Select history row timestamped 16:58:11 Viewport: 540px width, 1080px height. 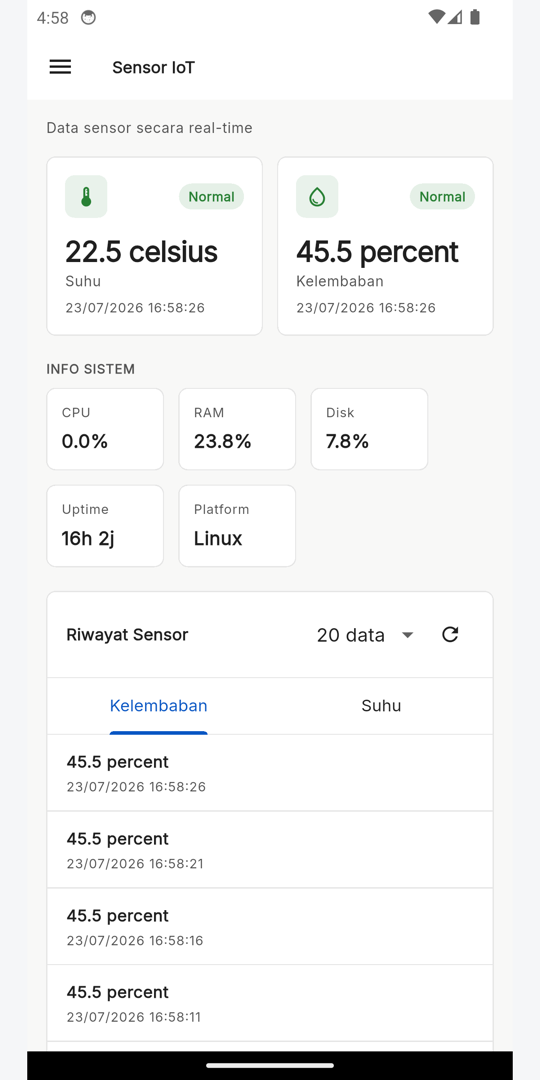[270, 1003]
